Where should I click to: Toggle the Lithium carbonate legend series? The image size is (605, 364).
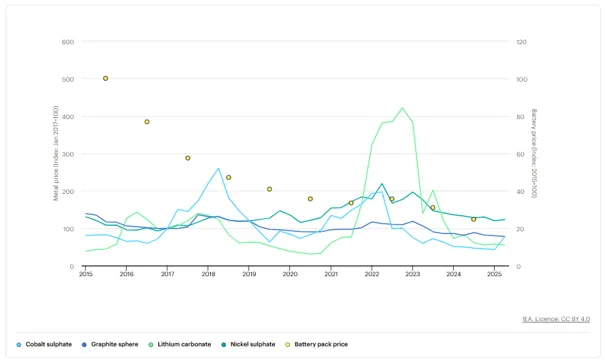[x=180, y=344]
